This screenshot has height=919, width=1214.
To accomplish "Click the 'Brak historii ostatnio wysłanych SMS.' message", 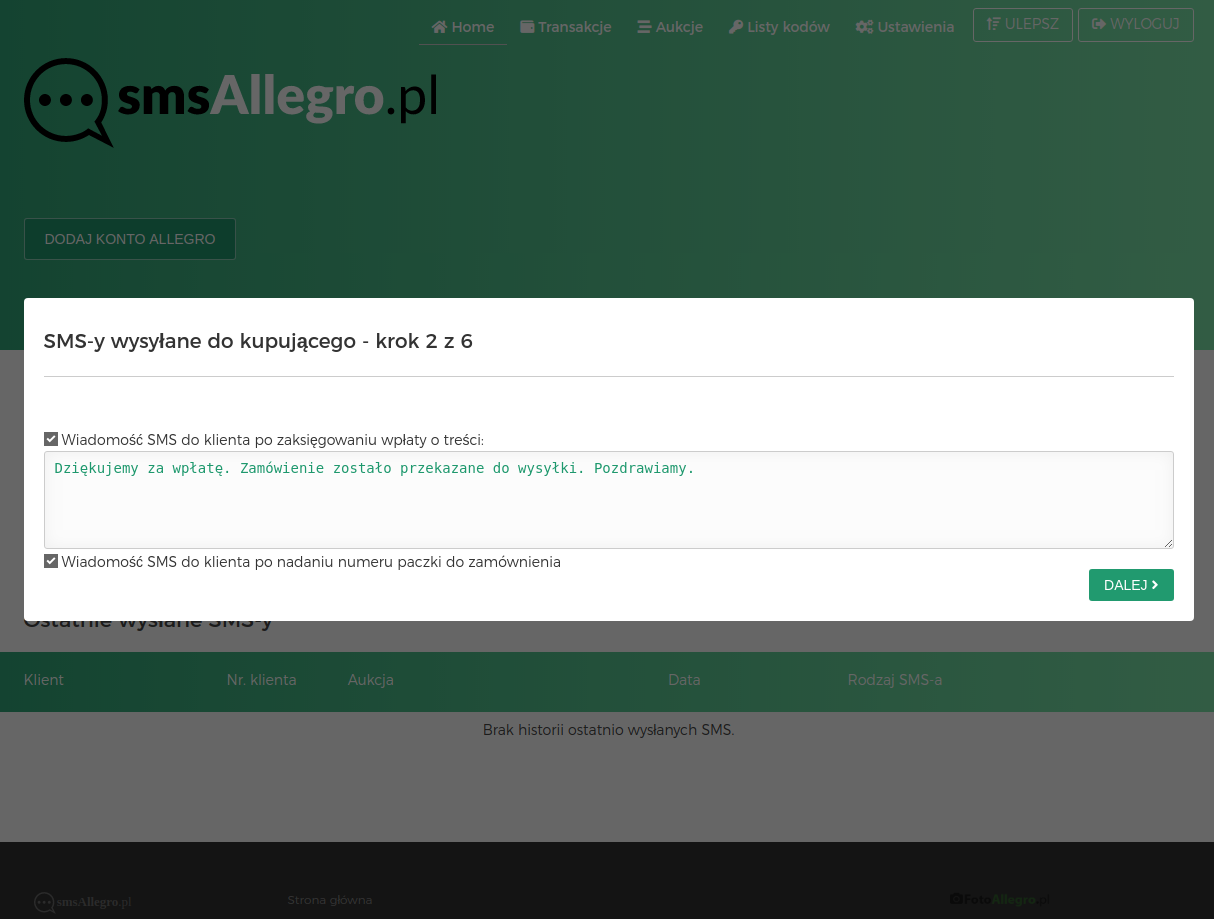I will click(608, 730).
